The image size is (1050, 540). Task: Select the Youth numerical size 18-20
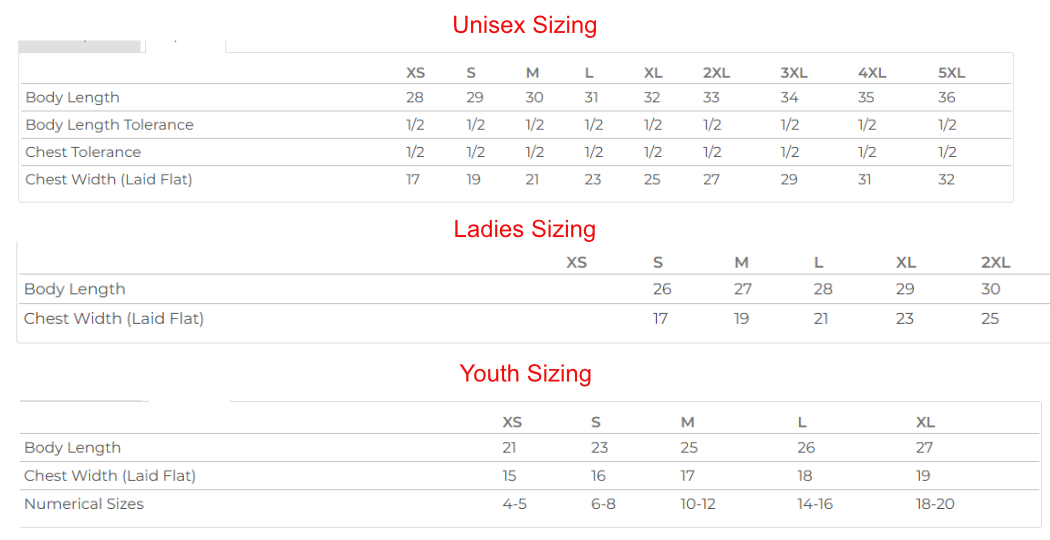coord(935,504)
